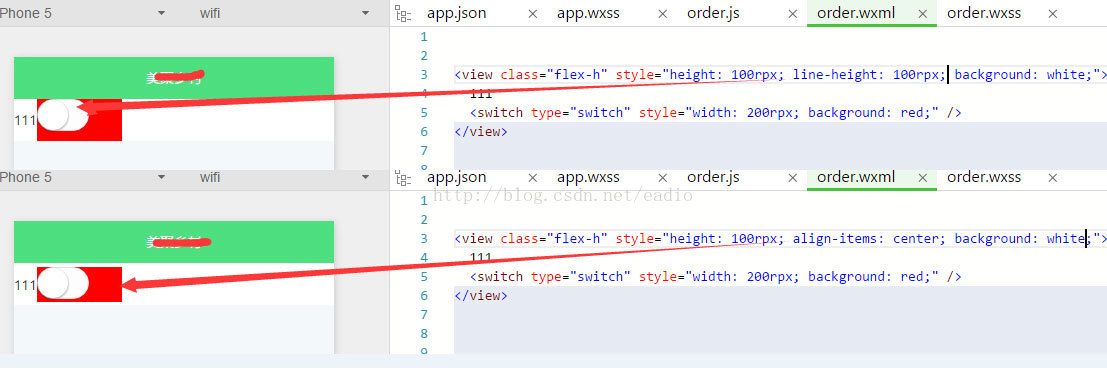Switch to order.js tab in upper editor

(x=713, y=13)
